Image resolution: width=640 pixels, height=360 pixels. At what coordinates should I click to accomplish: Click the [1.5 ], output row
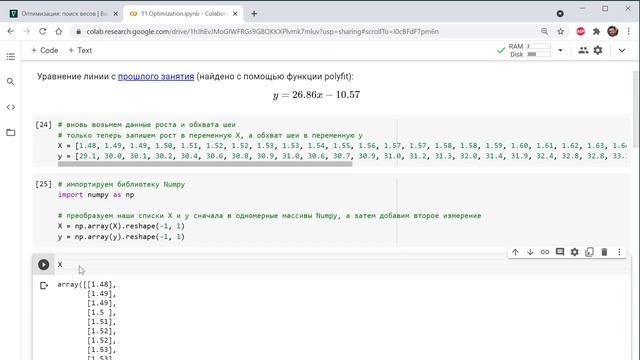click(x=101, y=313)
